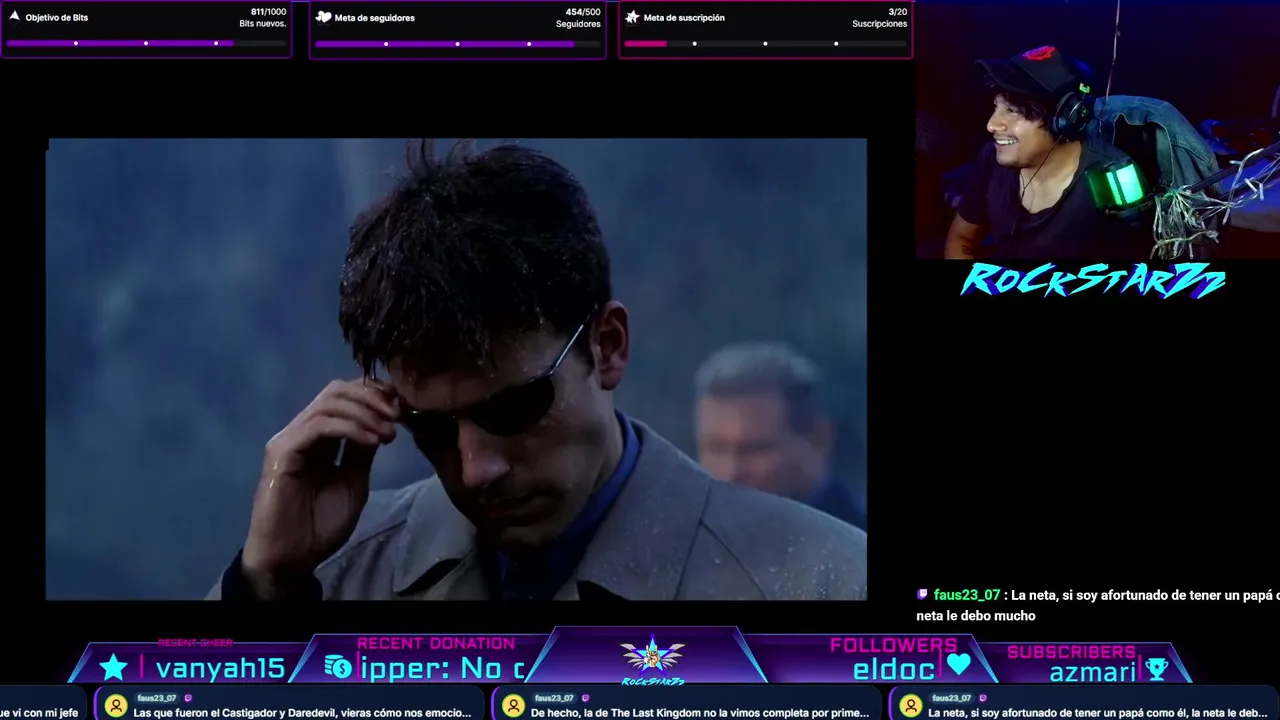Click the heart icon next to eldoc follower
The image size is (1280, 720).
(959, 664)
